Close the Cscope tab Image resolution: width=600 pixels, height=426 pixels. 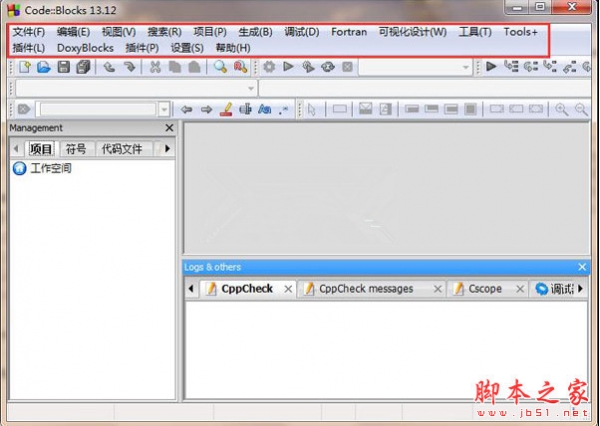[520, 289]
